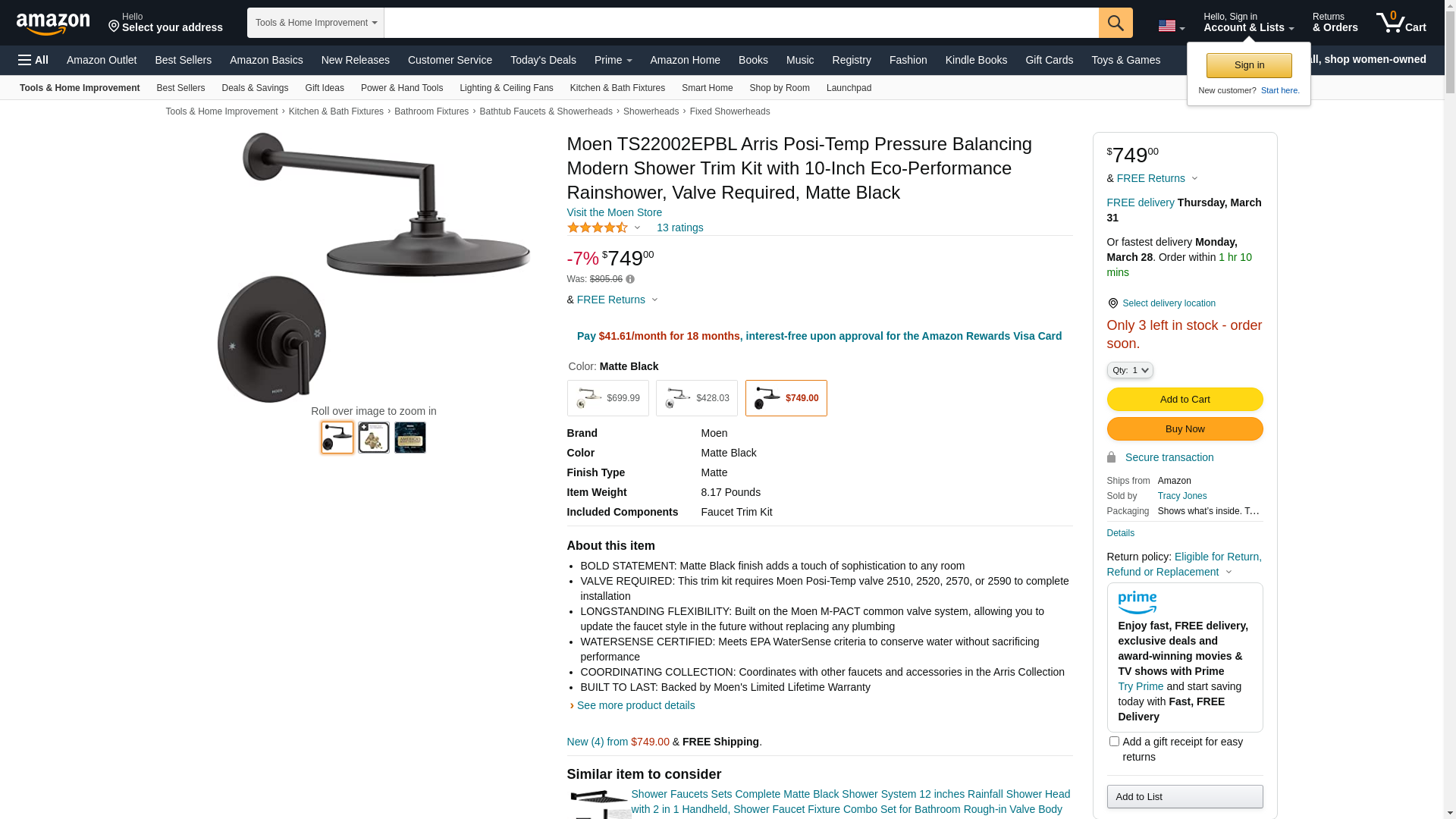Open the Smart Home subnav tab
Screen dimensions: 1456x819
[708, 88]
